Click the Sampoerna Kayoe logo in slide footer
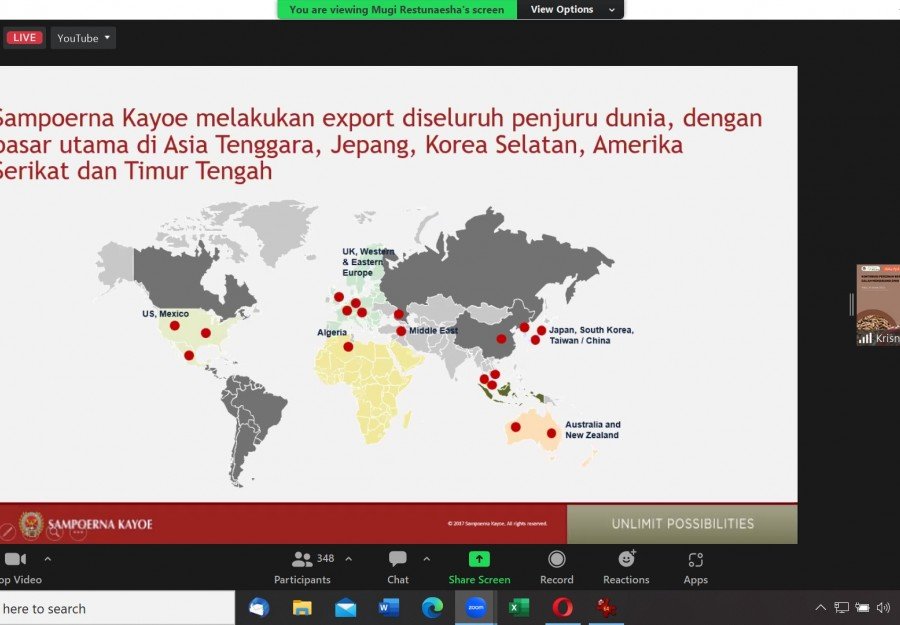The image size is (900, 625). [86, 524]
